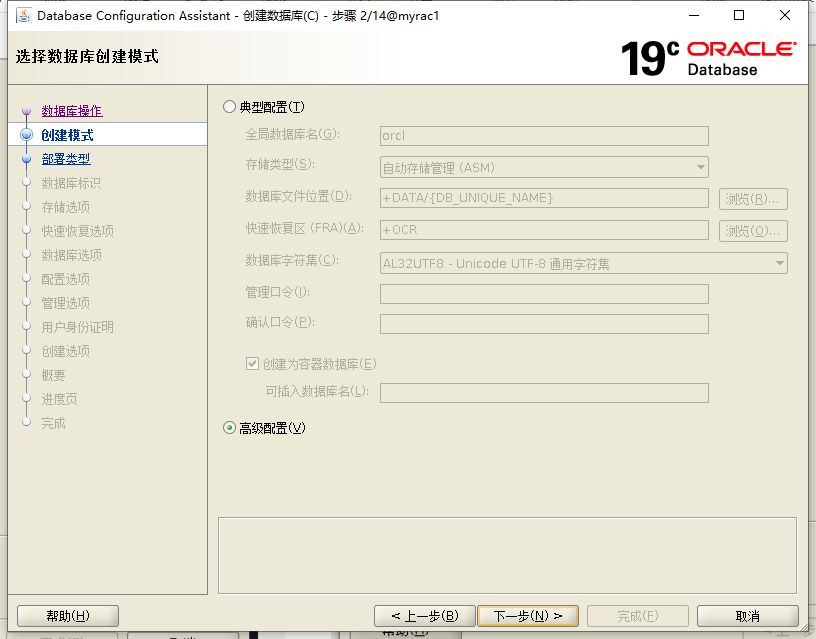Toggle the 创建为容器数据库(E) checkbox
Screen dimensions: 816x639
coord(252,363)
